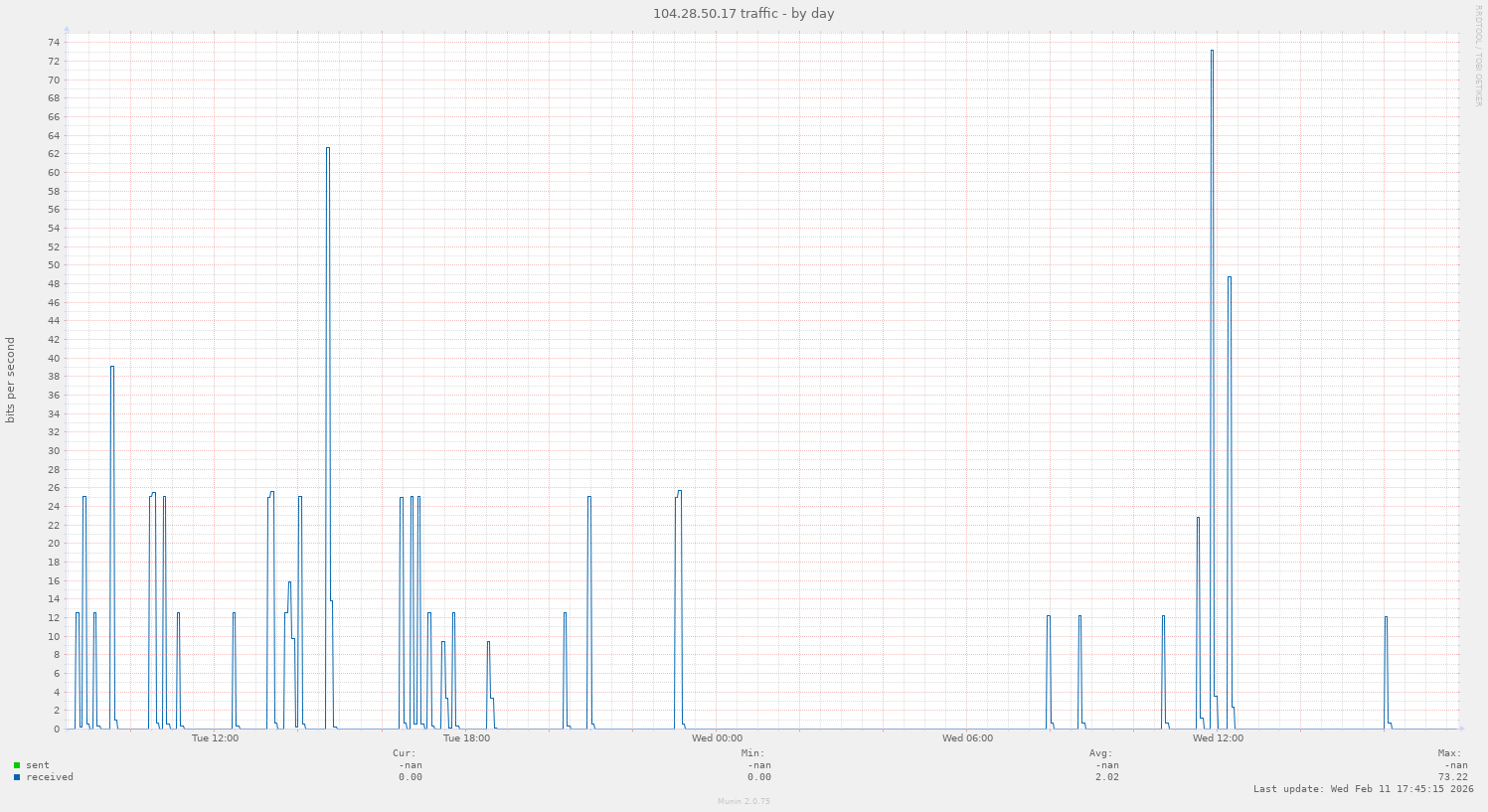Click the 'bits per second' axis label
Image resolution: width=1488 pixels, height=812 pixels.
click(x=11, y=380)
